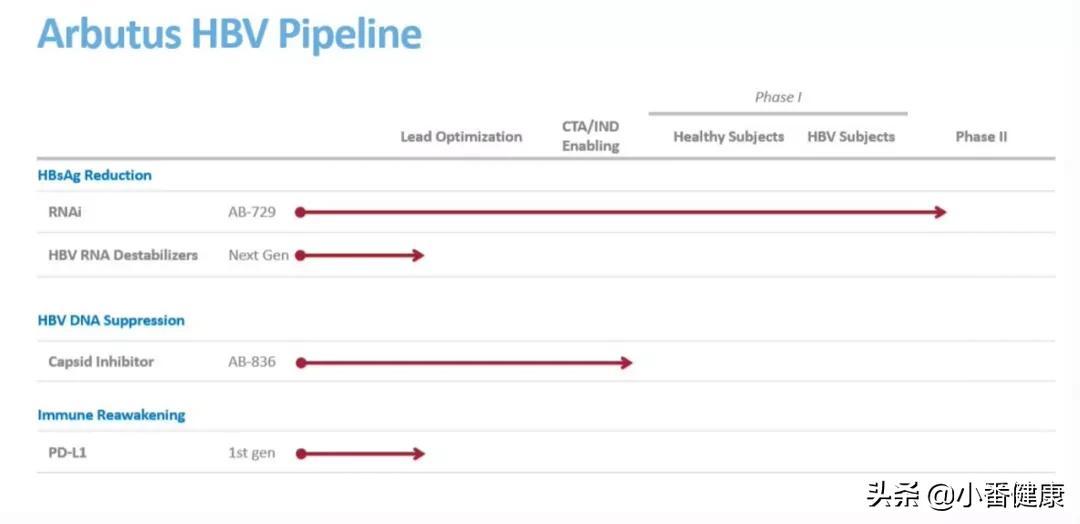Viewport: 1080px width, 524px height.
Task: Open the HBsAg Reduction section heading
Action: coord(94,176)
